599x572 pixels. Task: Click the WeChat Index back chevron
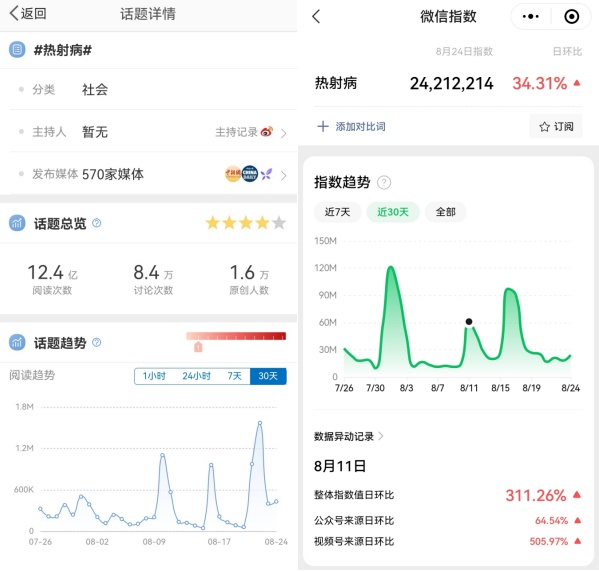(316, 16)
